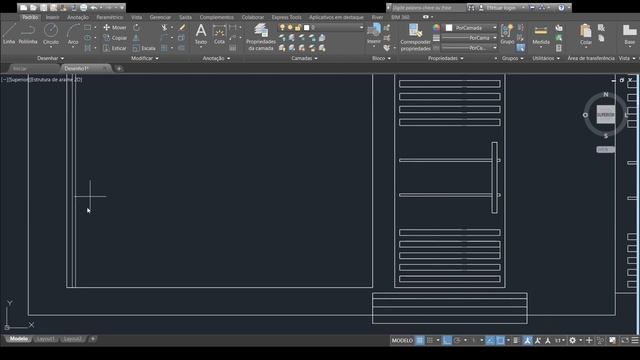Toggle snap mode in status bar
The height and width of the screenshot is (360, 640).
[x=430, y=340]
